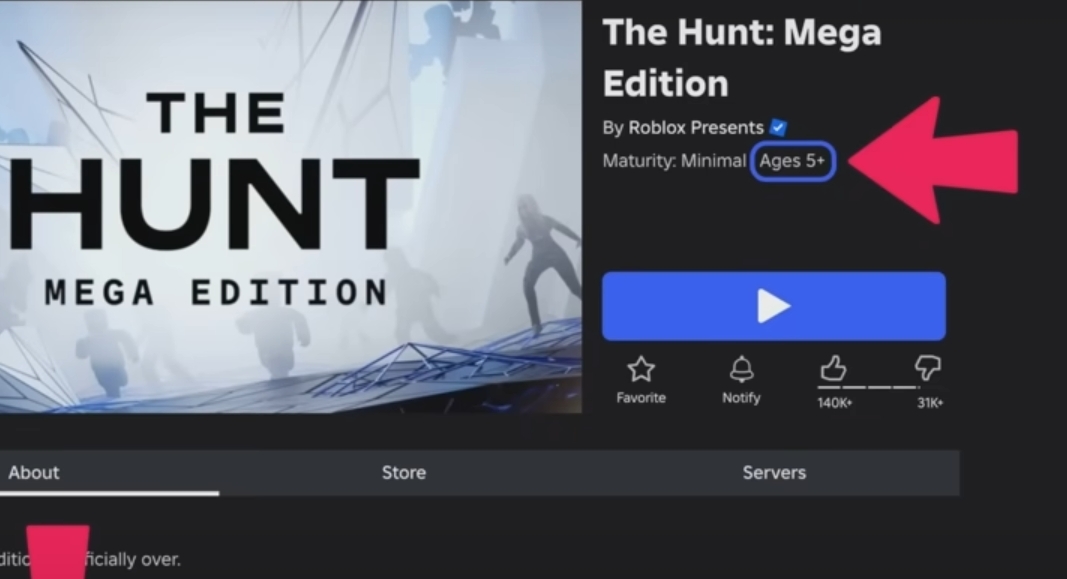This screenshot has width=1067, height=579.
Task: Click the like/dislike ratio bar
Action: coord(880,387)
